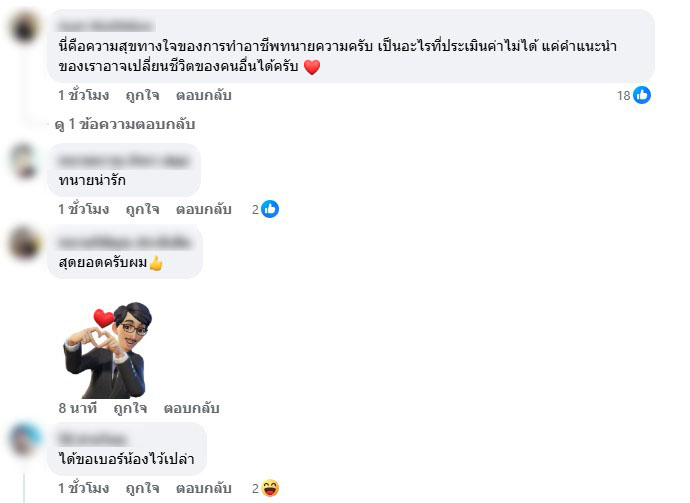The height and width of the screenshot is (503, 690).
Task: Open avatar of the ทนายน่ารัก commenter
Action: click(25, 162)
